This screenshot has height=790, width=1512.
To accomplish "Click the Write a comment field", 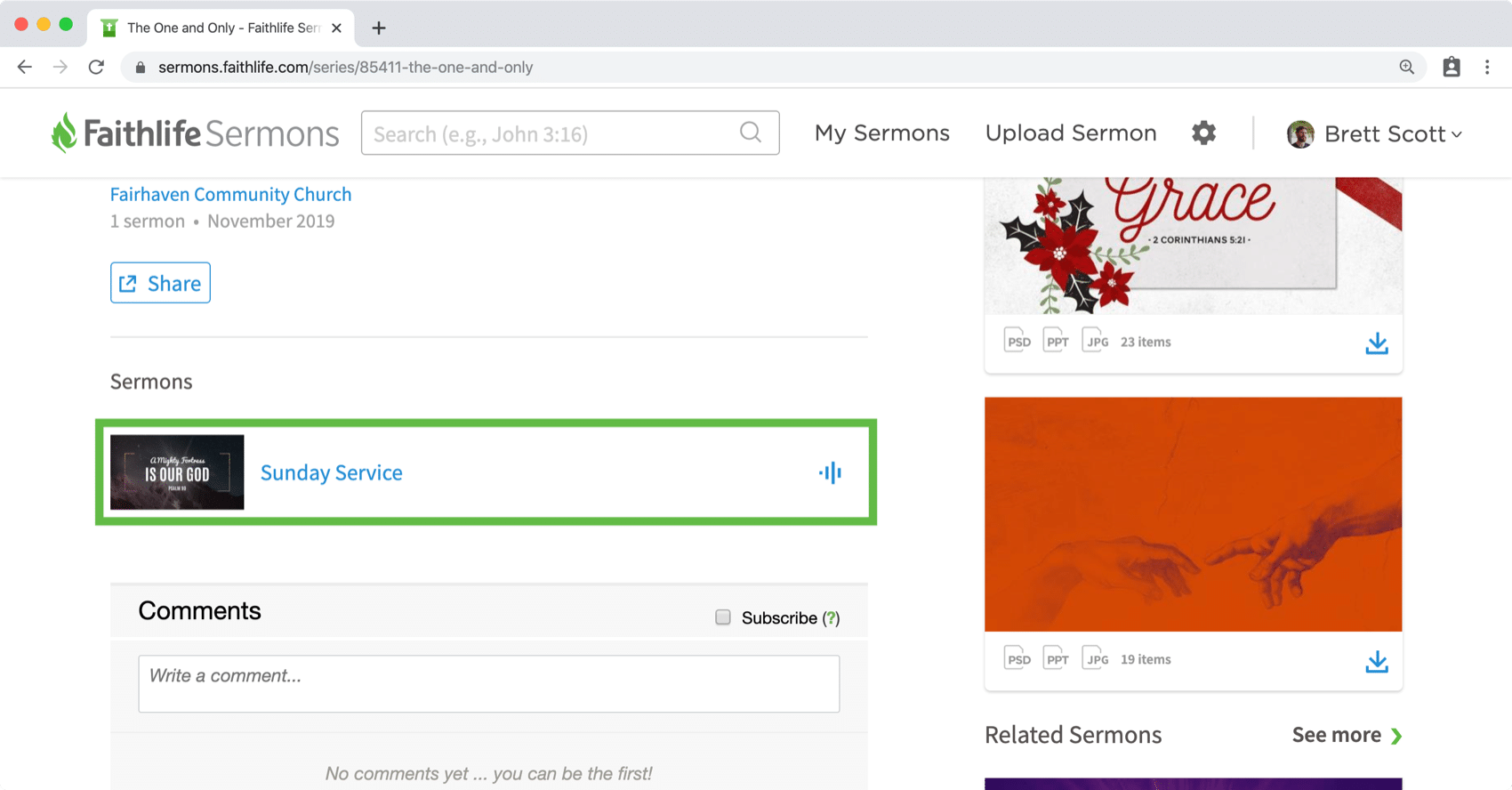I will tap(488, 683).
